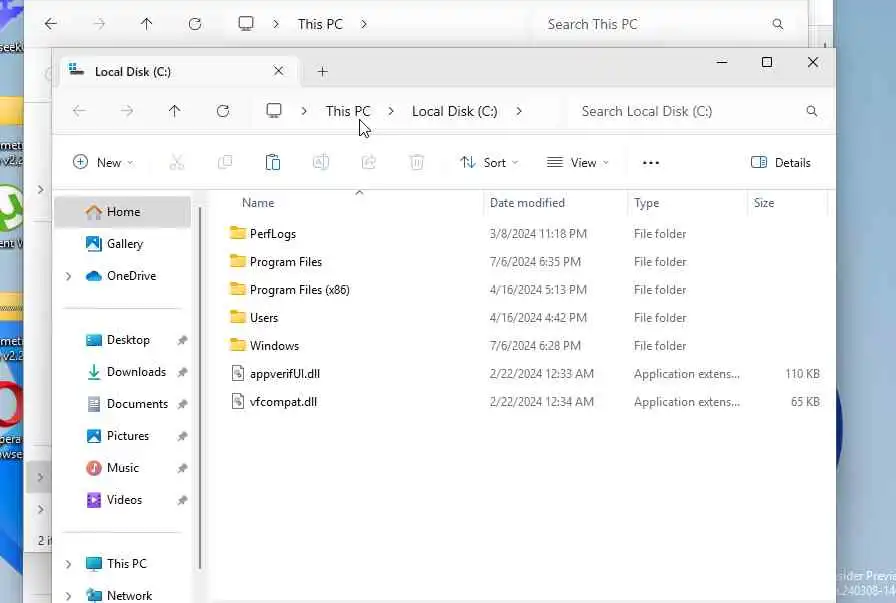Select Home in navigation pane
Screen dimensions: 896x603
123,212
